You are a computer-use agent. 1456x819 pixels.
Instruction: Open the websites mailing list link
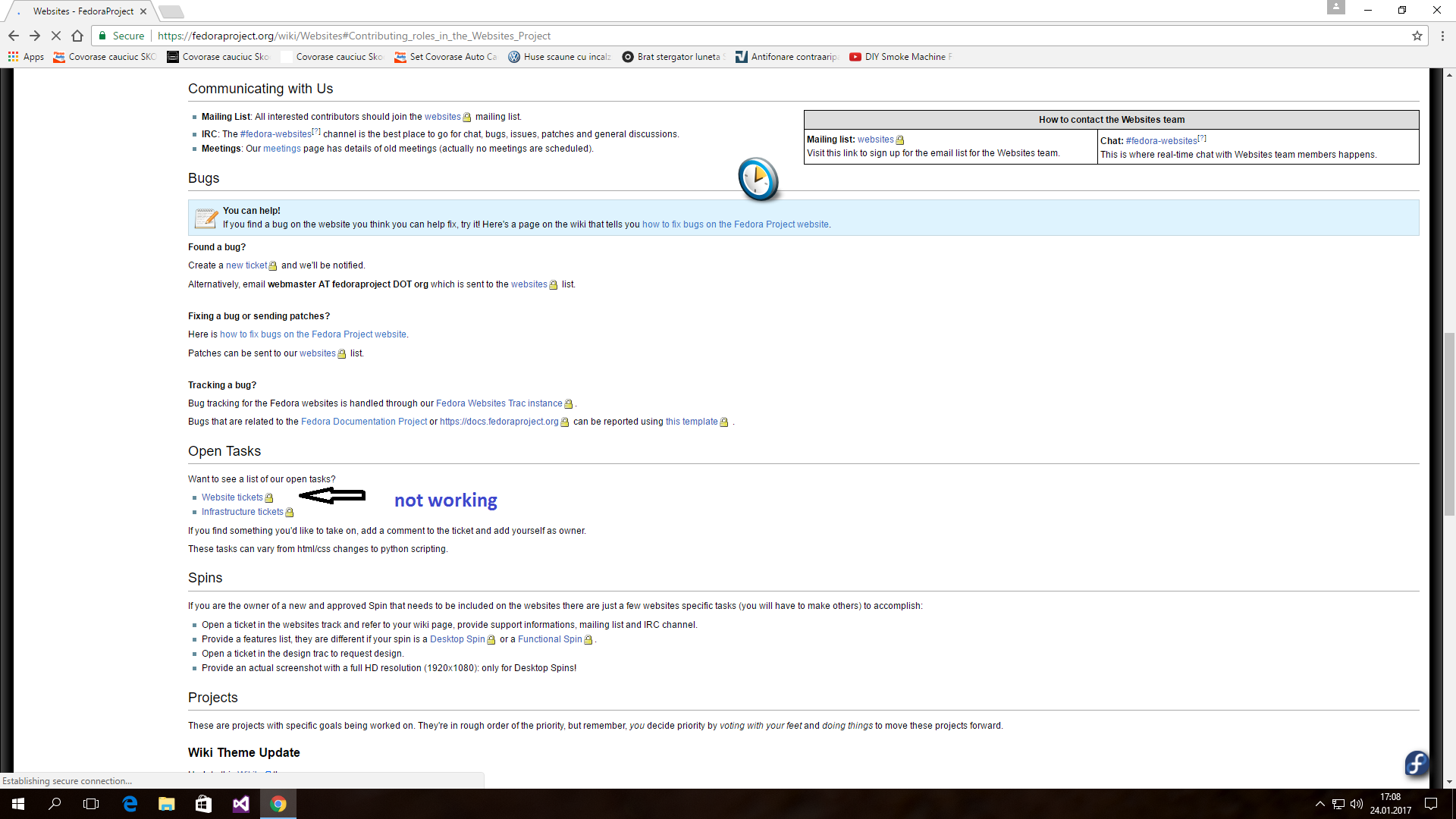pyautogui.click(x=443, y=117)
